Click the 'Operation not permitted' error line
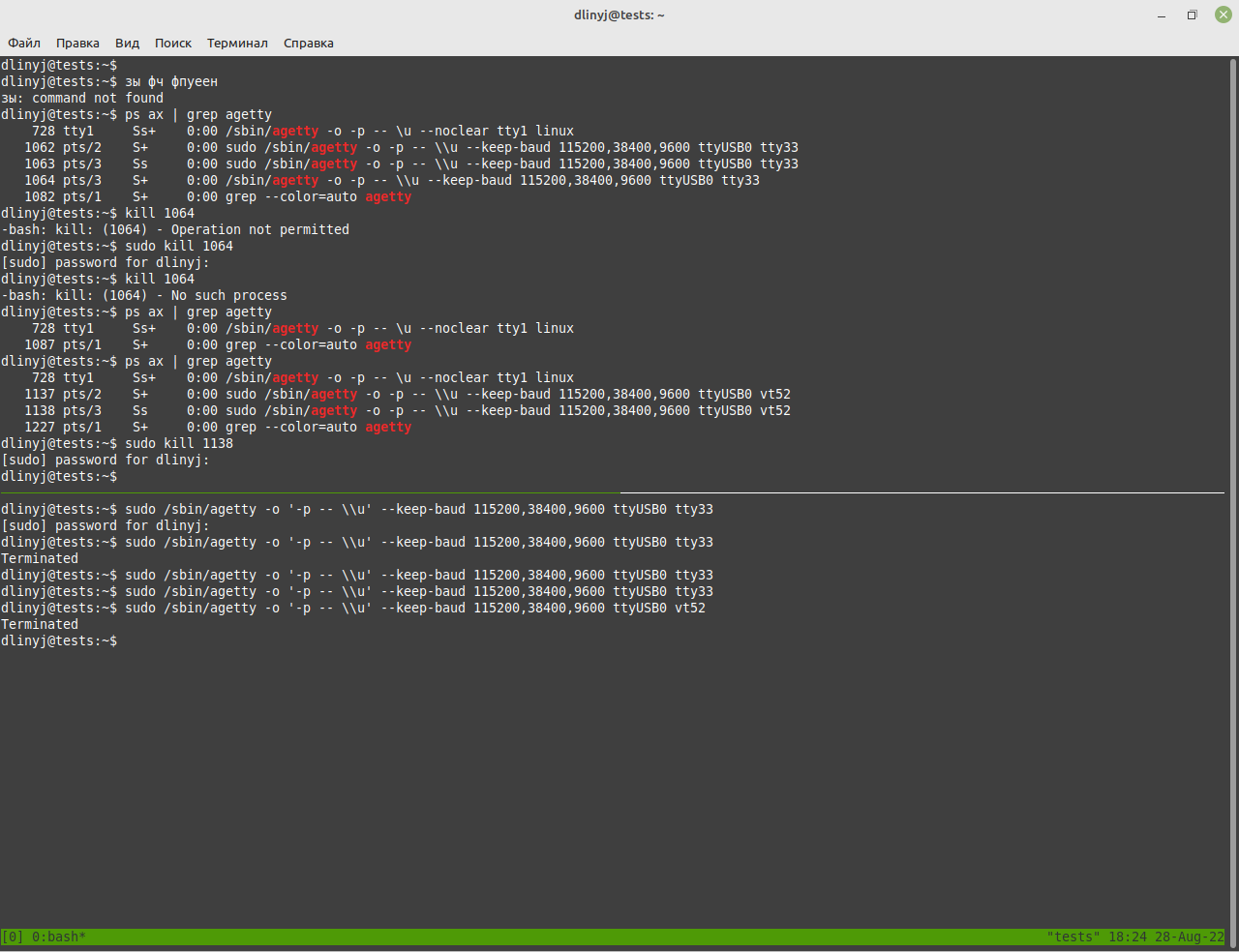The width and height of the screenshot is (1239, 952). tap(175, 229)
